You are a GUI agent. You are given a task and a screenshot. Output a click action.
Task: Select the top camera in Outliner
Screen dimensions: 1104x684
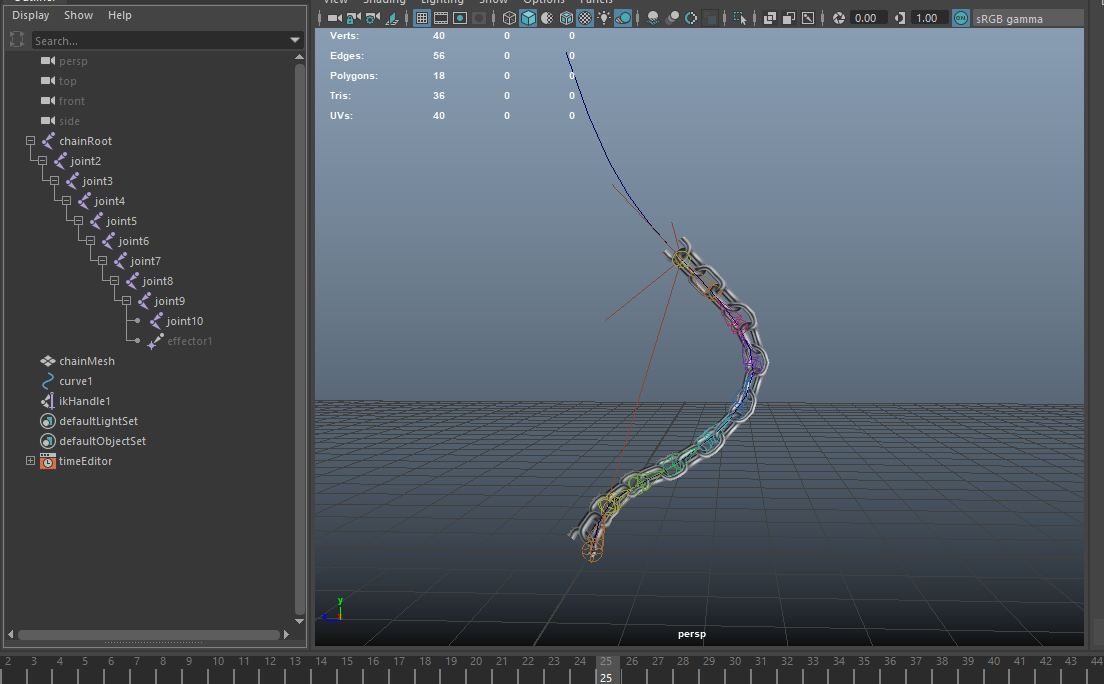(68, 81)
